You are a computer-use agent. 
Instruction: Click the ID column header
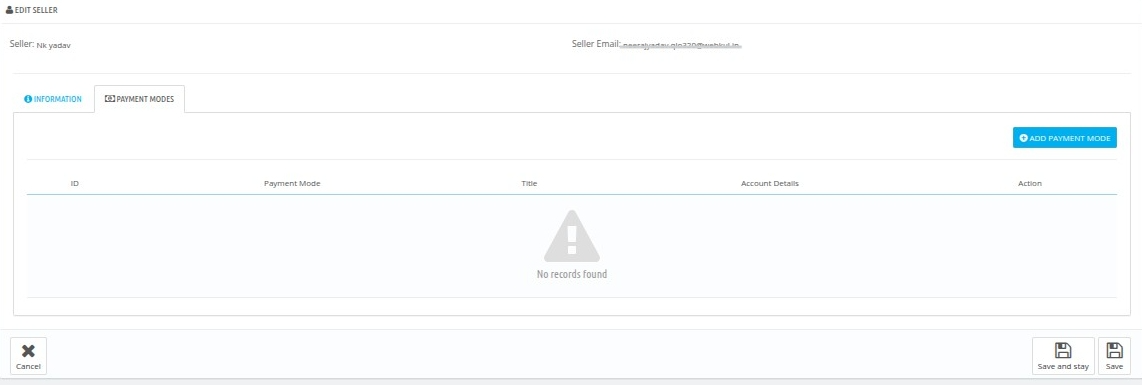click(74, 183)
